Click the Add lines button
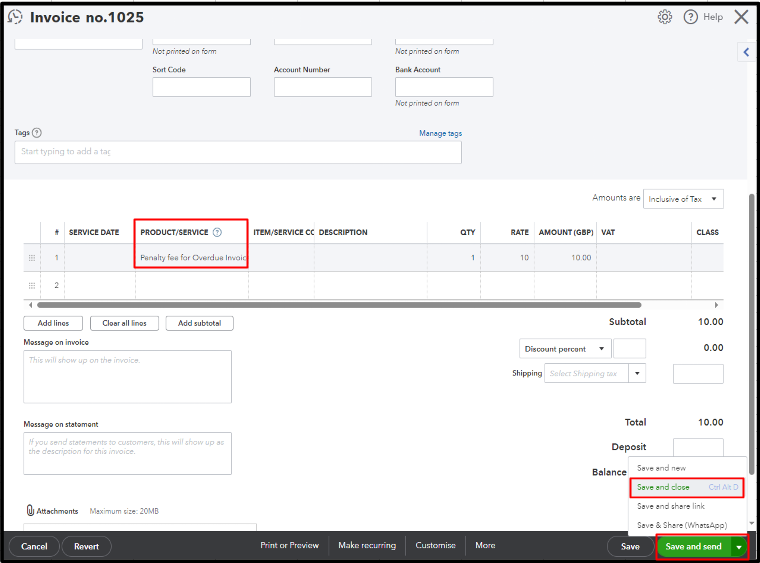760x563 pixels. (x=53, y=323)
